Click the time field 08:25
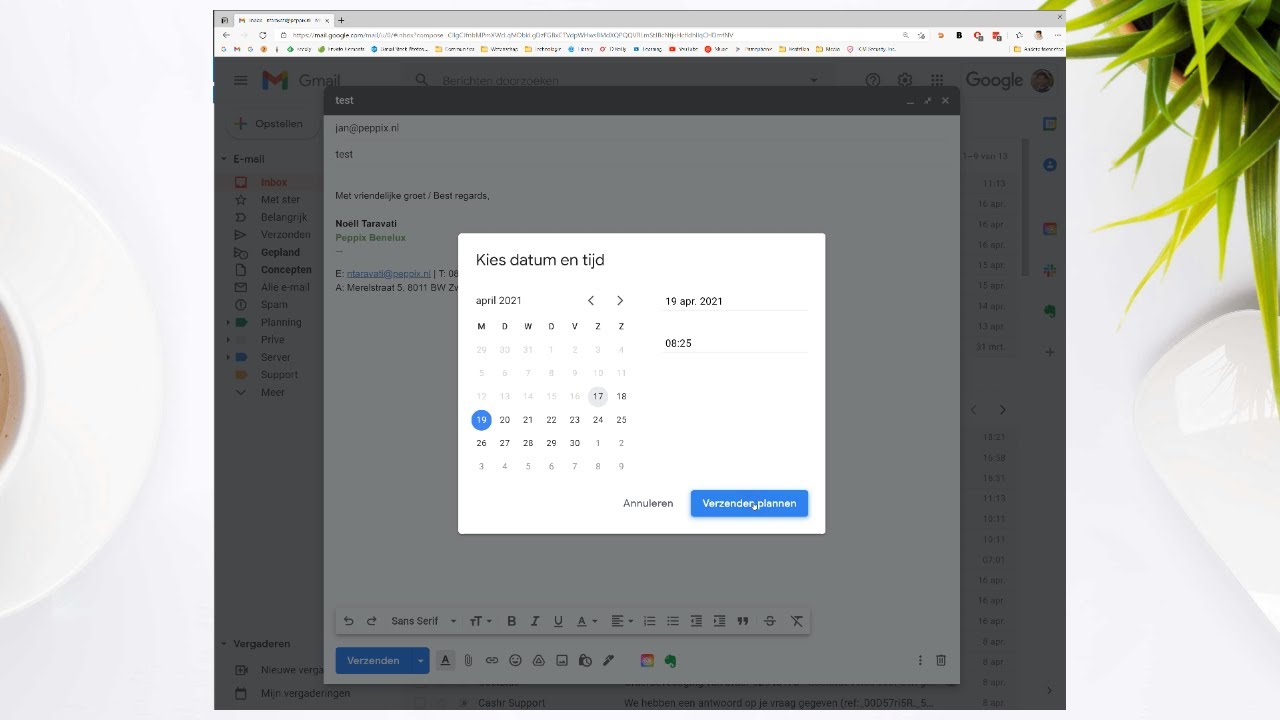The width and height of the screenshot is (1280, 720). click(735, 343)
